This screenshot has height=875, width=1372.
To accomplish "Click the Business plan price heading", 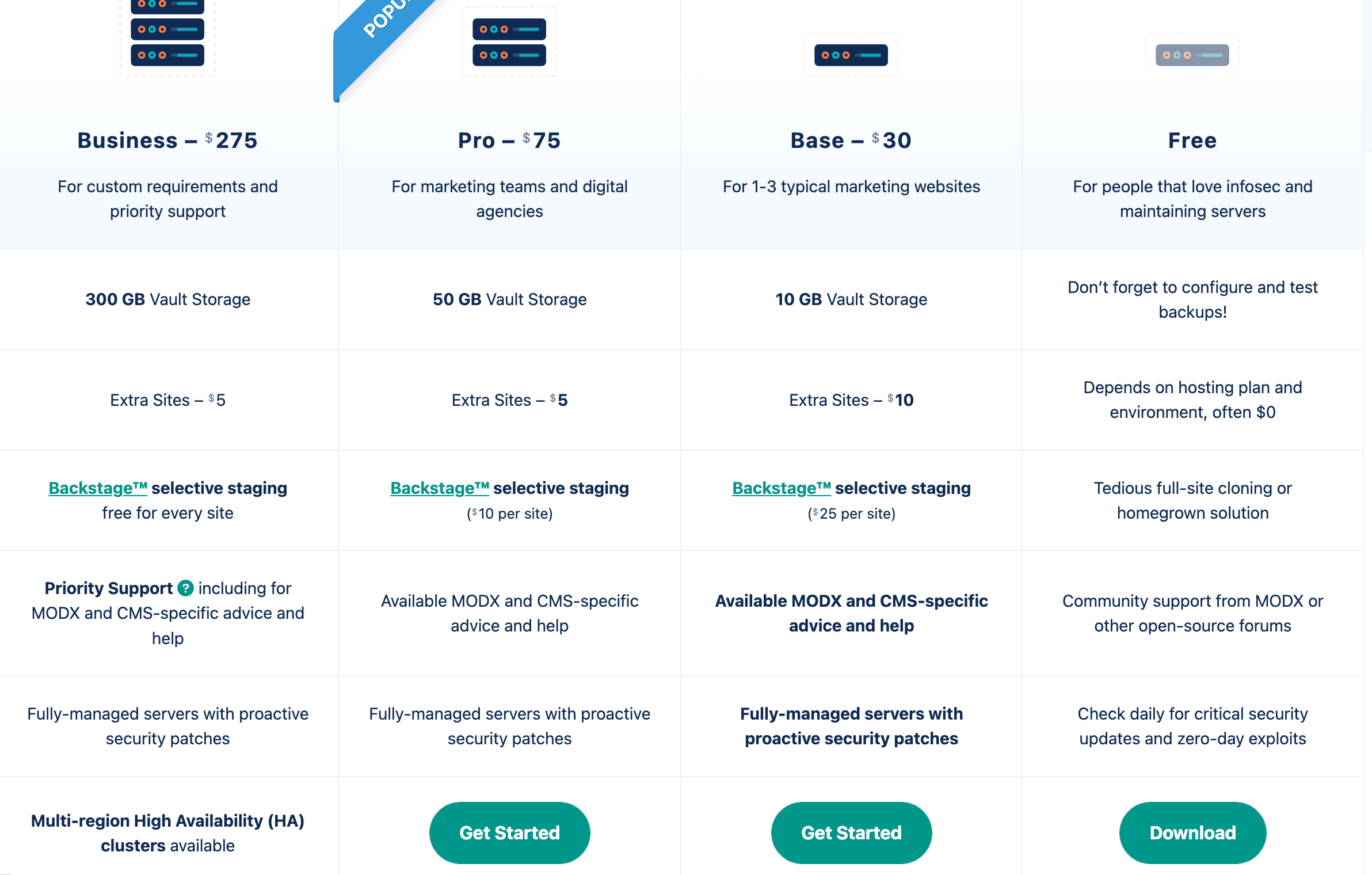I will click(167, 140).
